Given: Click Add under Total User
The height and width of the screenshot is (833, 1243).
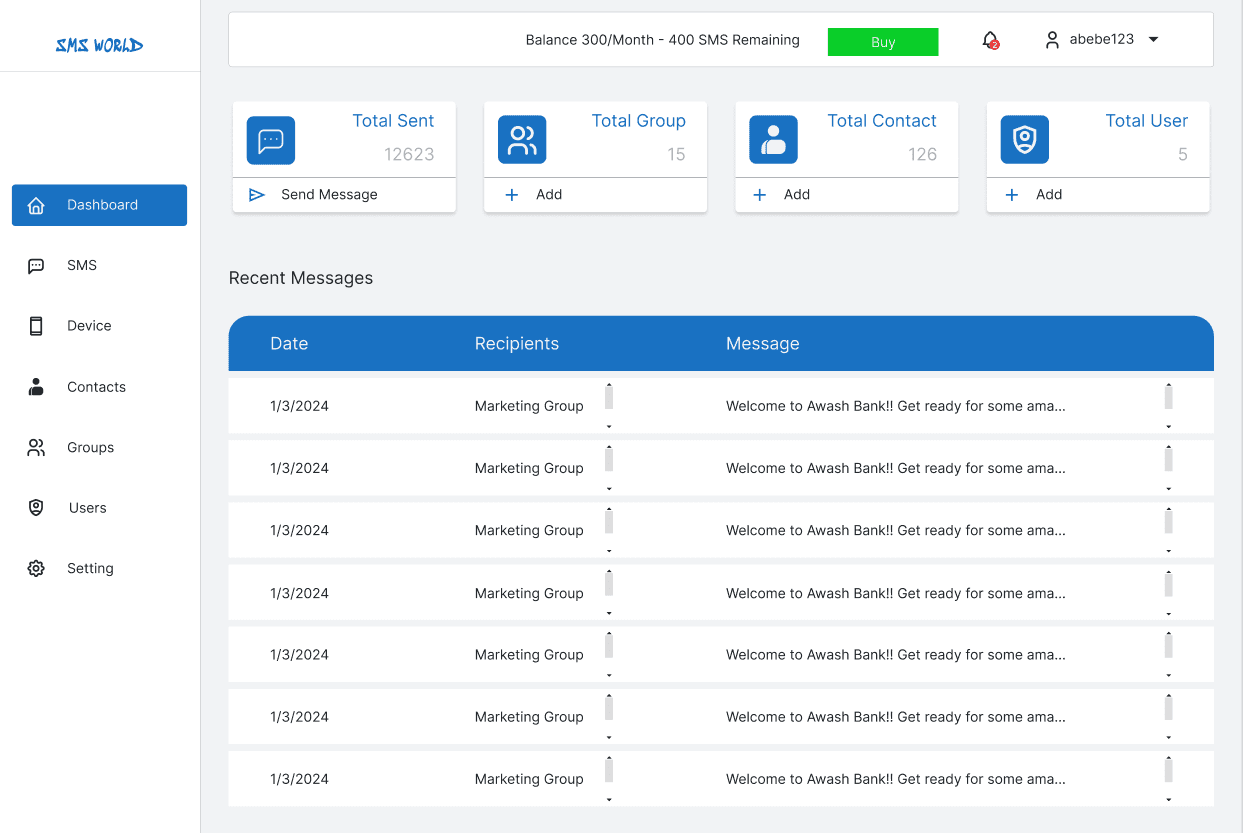Looking at the screenshot, I should coord(1049,195).
